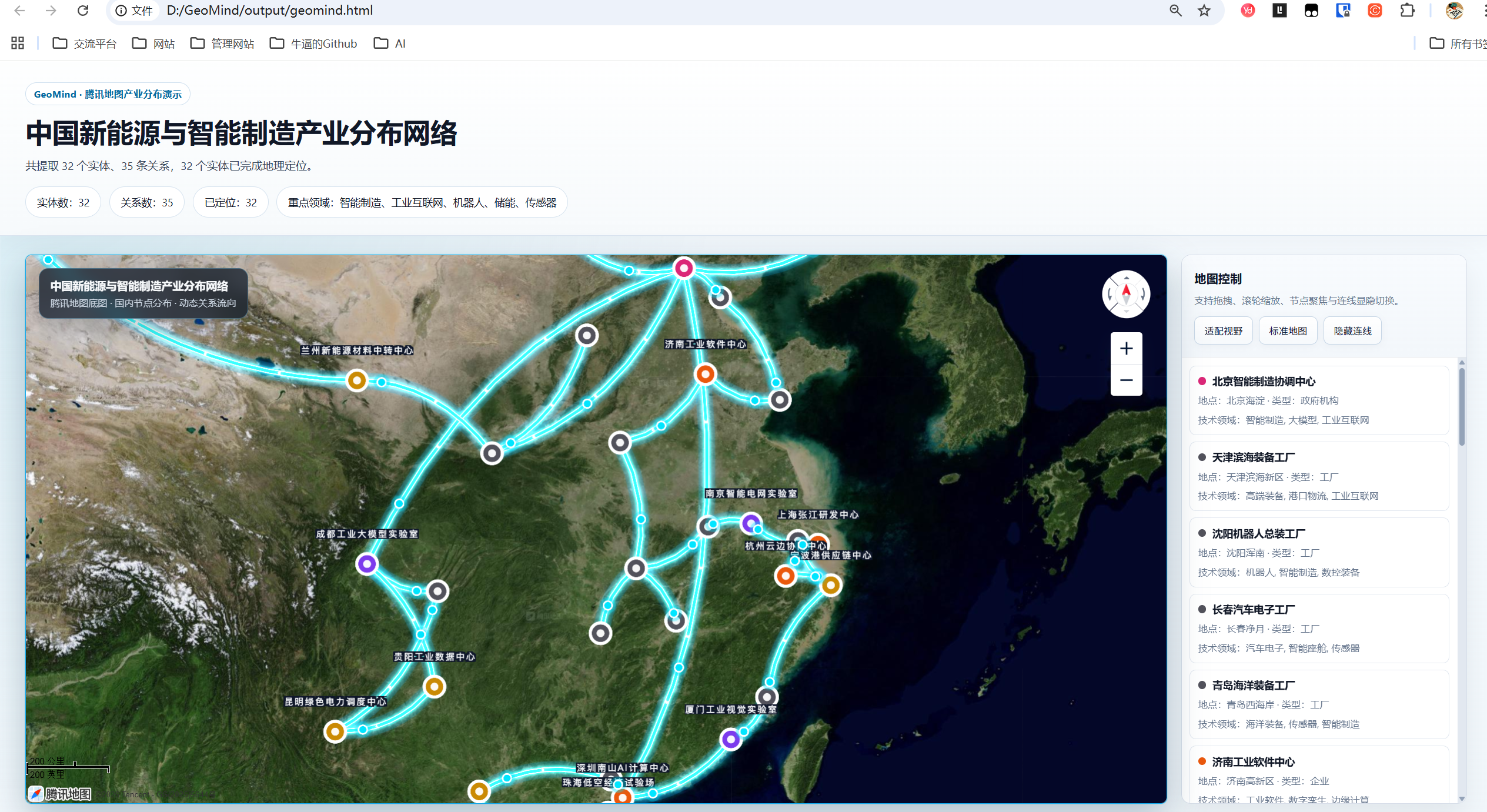Viewport: 1487px width, 812px height.
Task: Select the pink Beijing marker at map top
Action: [x=683, y=268]
